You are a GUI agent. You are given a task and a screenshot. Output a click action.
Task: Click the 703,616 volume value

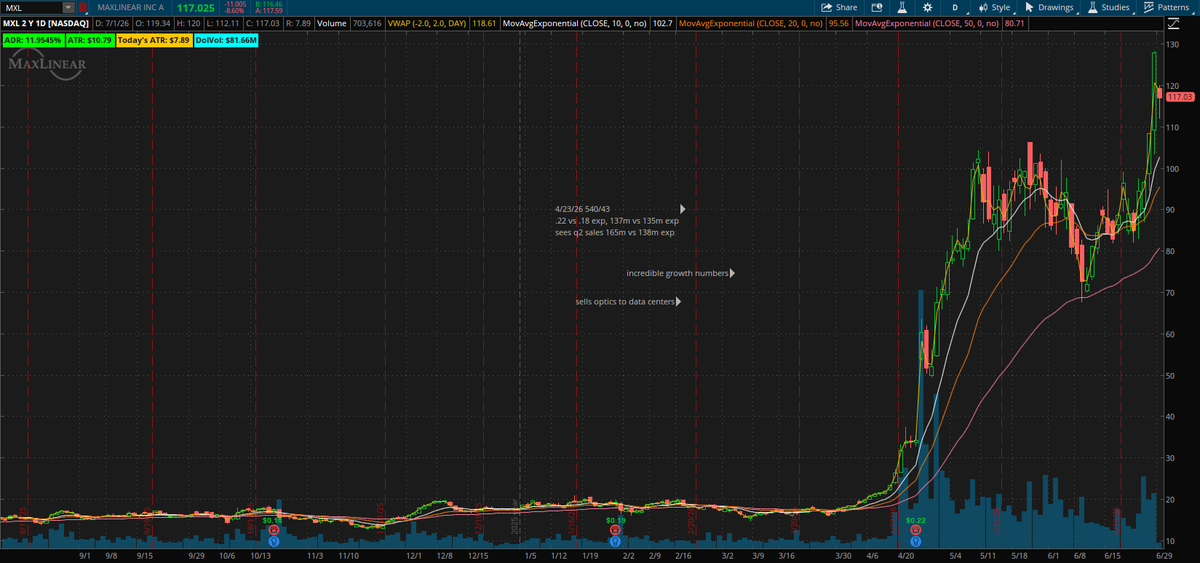pos(369,21)
